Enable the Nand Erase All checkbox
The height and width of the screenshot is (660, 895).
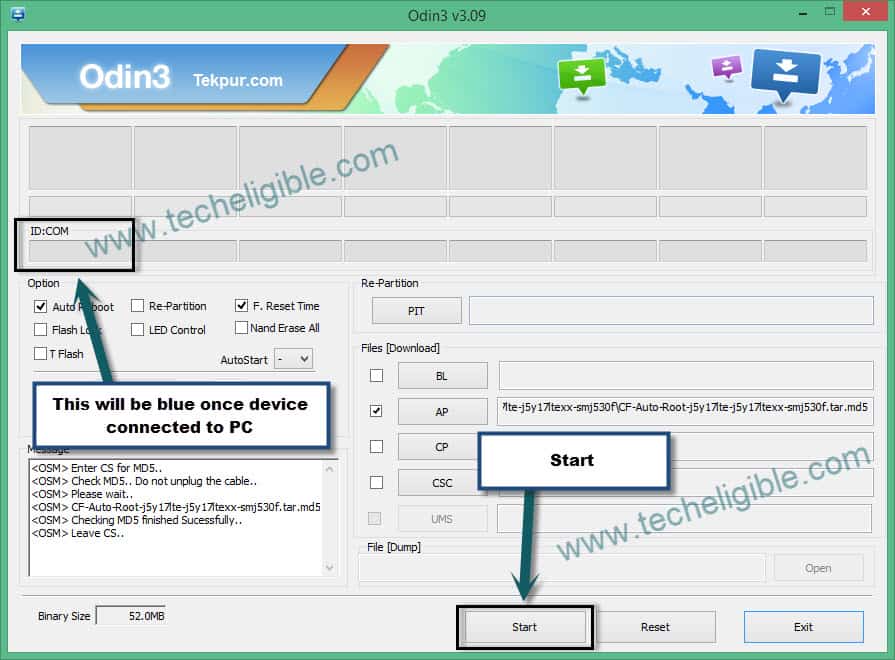241,328
